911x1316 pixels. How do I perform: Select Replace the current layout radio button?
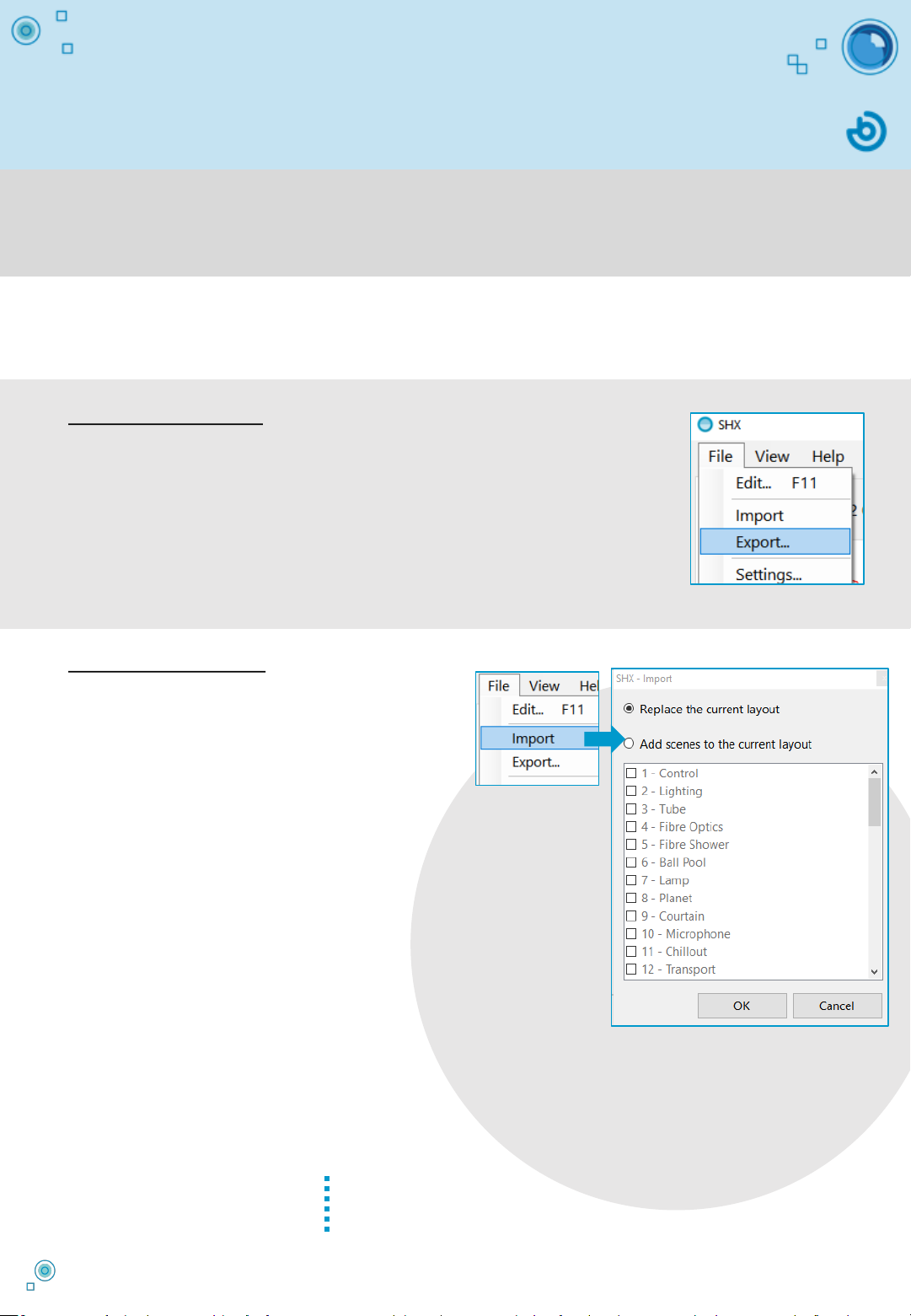629,708
